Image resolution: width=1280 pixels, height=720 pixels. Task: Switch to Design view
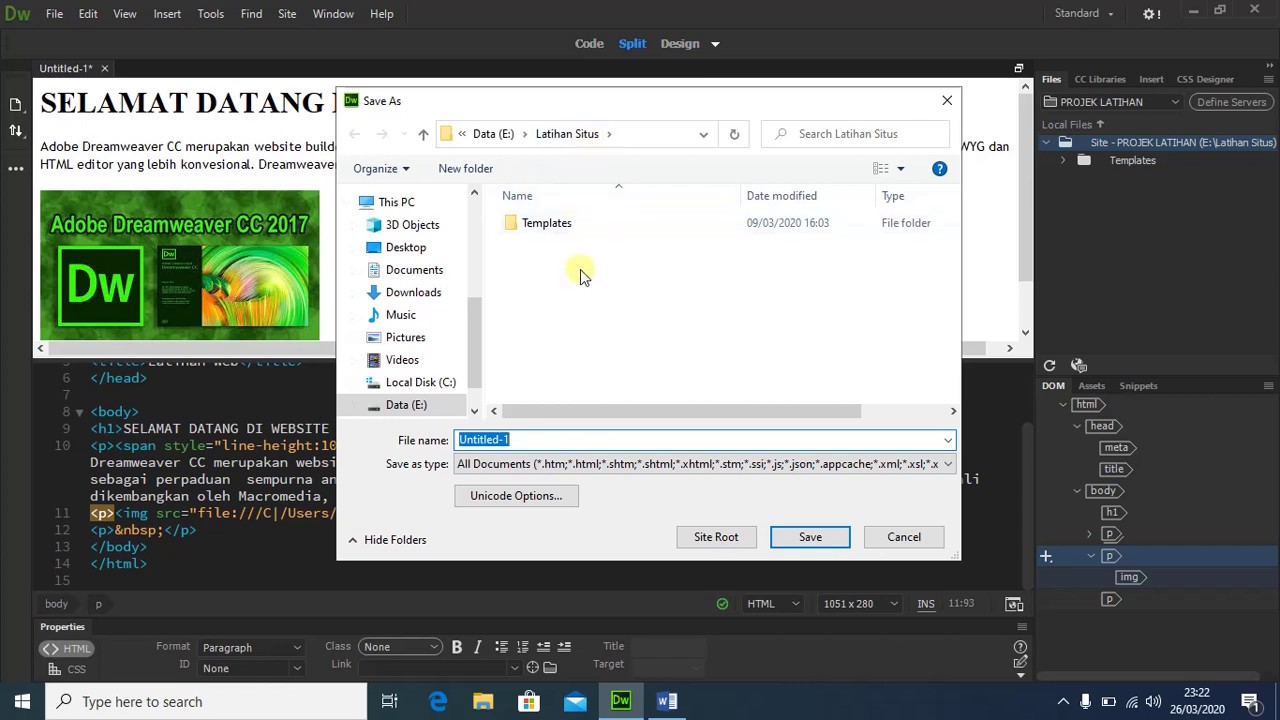click(680, 44)
